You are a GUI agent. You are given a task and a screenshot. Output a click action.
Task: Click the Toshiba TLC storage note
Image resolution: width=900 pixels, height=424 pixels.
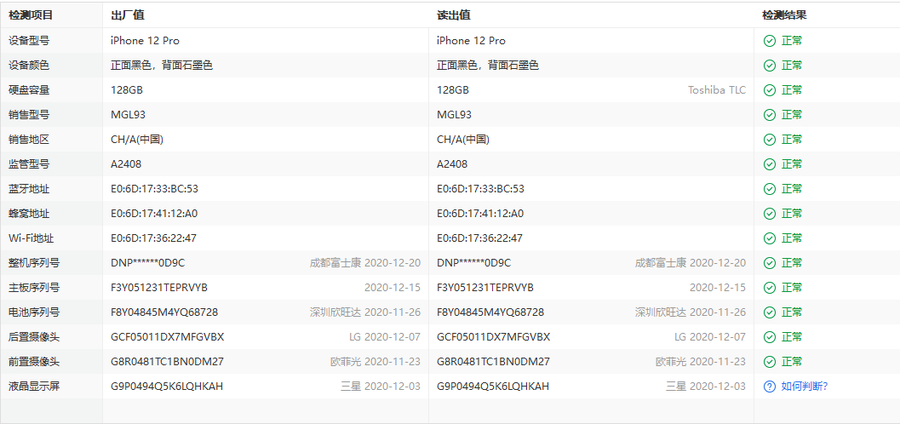(x=717, y=90)
